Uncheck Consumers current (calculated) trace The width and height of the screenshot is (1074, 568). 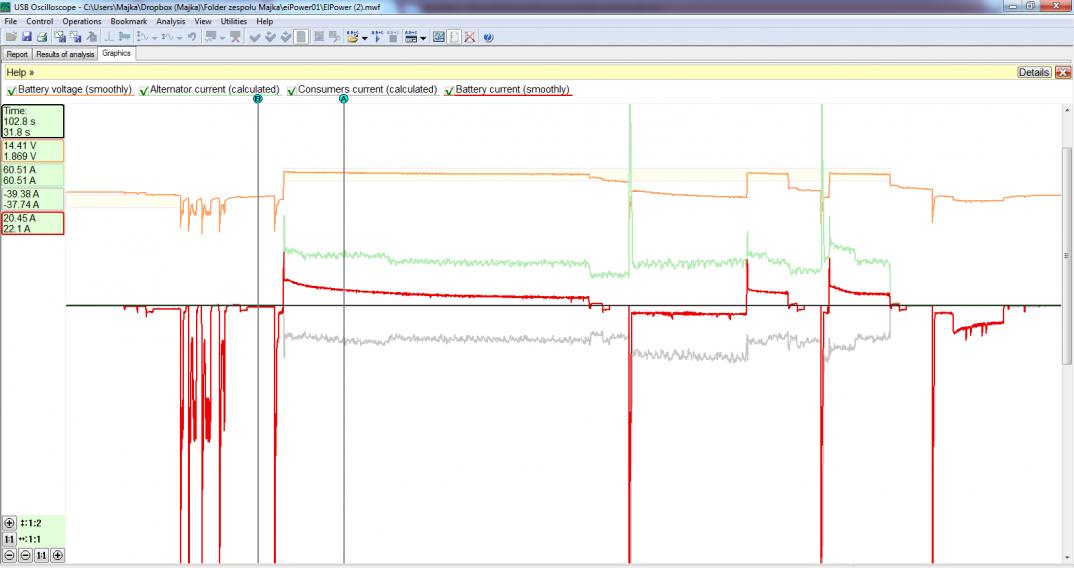point(292,90)
